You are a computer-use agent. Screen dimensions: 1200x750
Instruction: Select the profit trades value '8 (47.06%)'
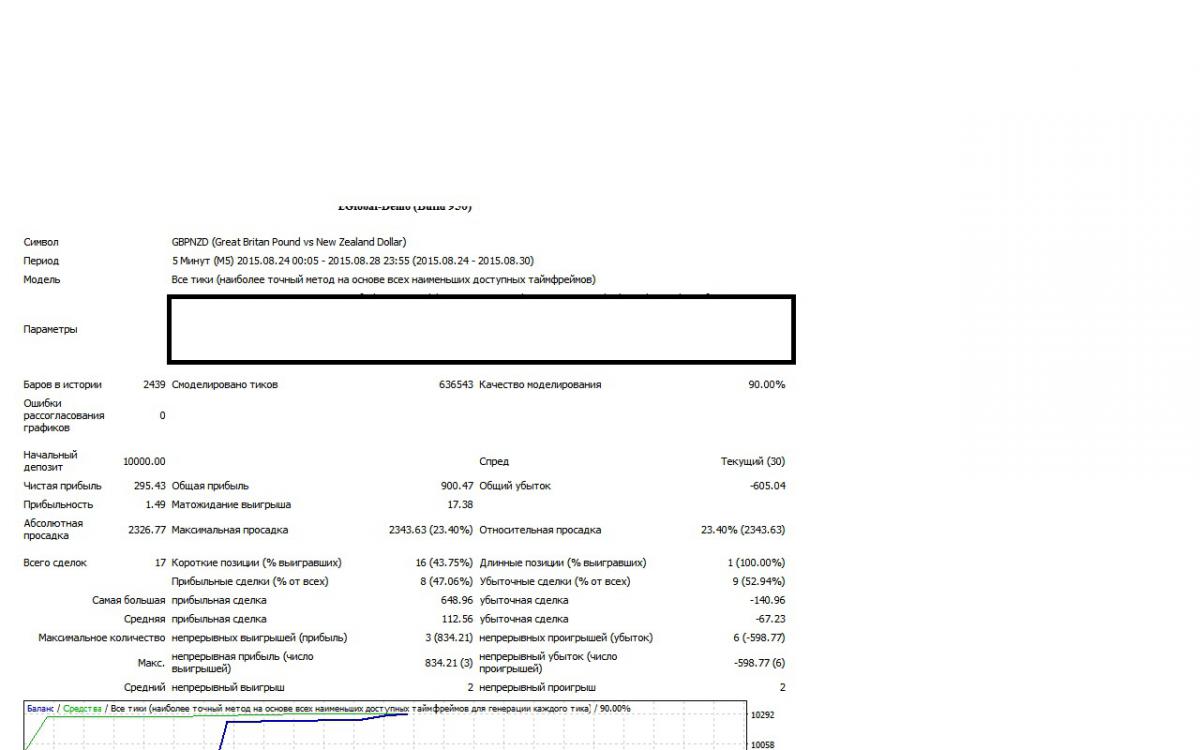click(x=447, y=582)
